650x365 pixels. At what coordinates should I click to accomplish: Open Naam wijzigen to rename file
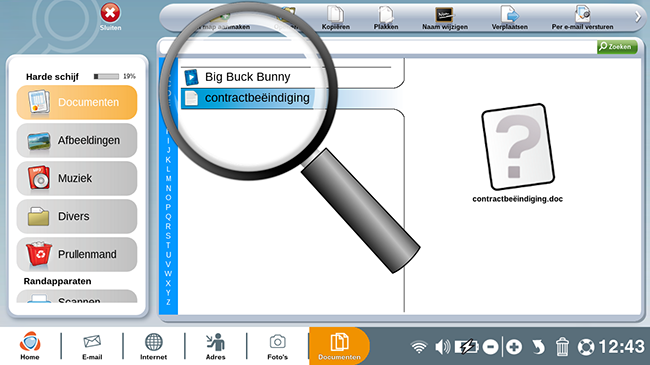[x=444, y=18]
